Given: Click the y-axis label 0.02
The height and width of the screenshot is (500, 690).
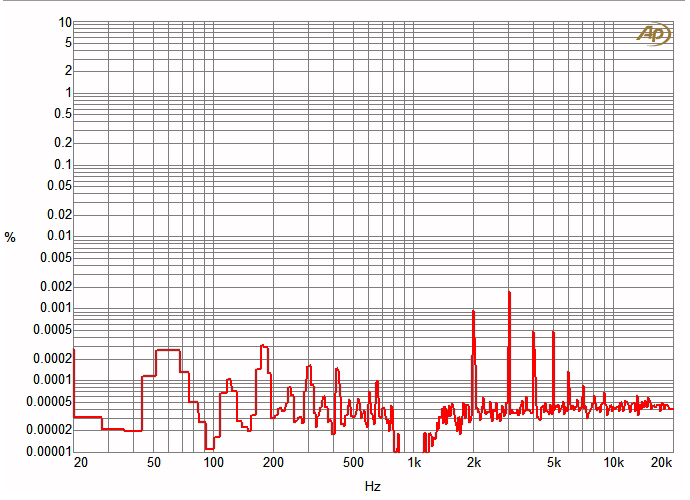Looking at the screenshot, I should click(59, 214).
